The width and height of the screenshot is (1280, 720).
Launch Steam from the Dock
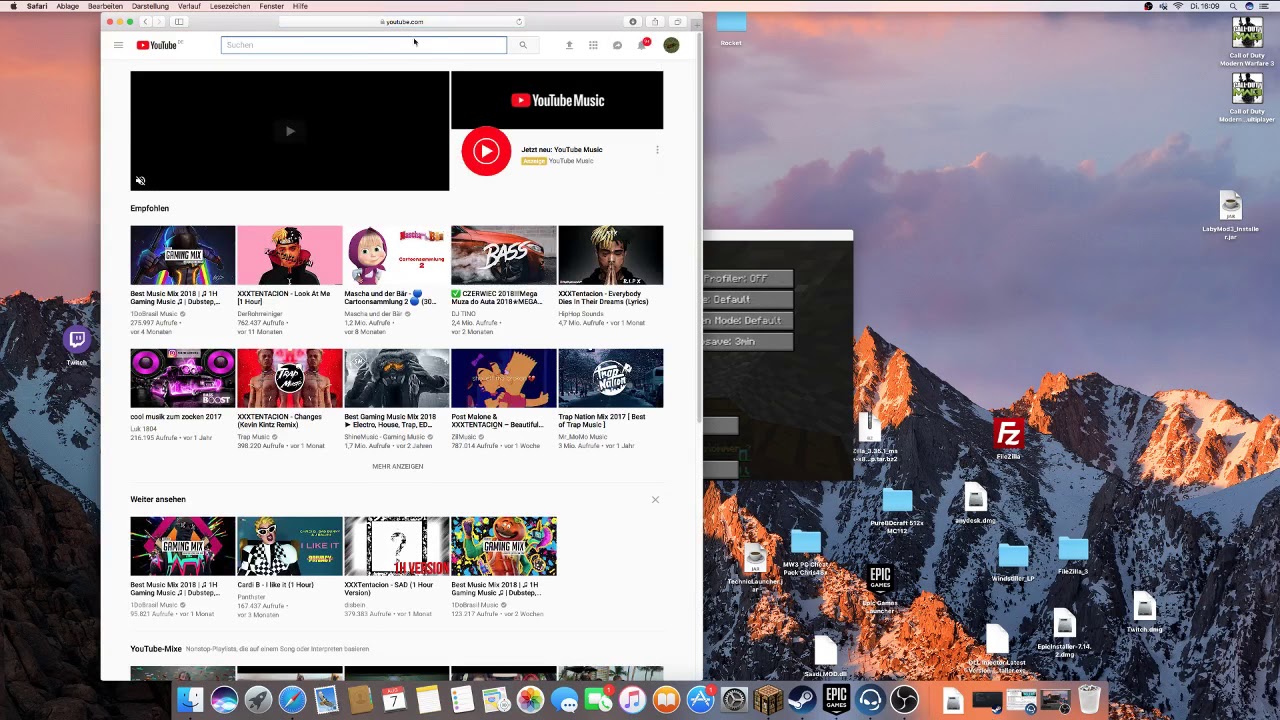click(802, 700)
